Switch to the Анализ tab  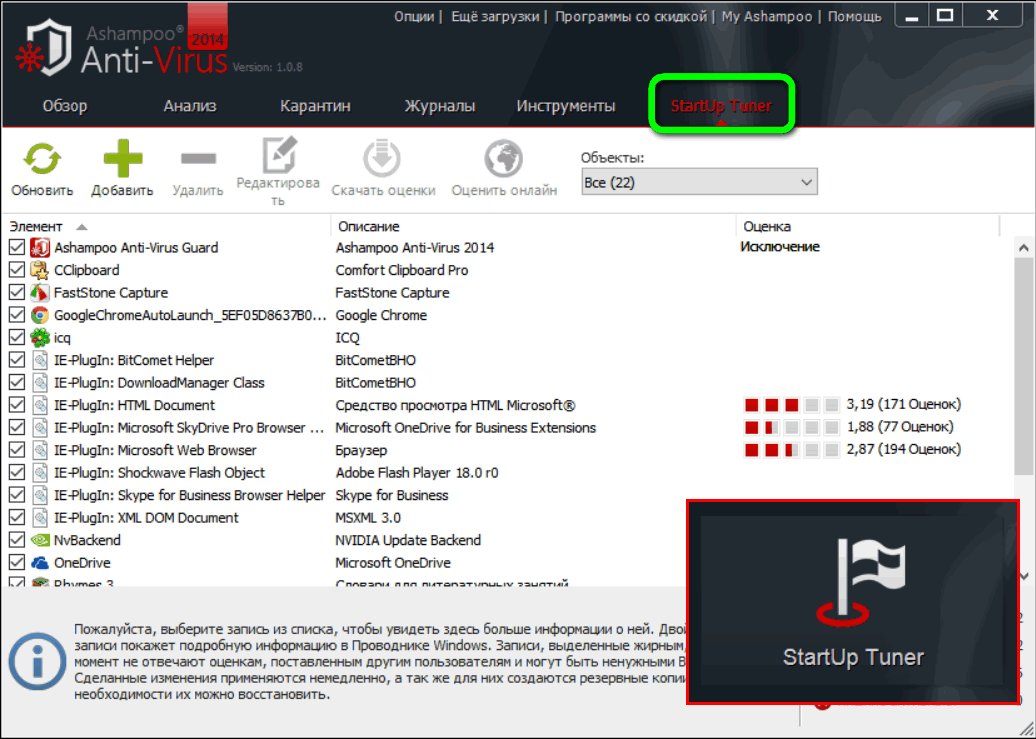click(190, 106)
